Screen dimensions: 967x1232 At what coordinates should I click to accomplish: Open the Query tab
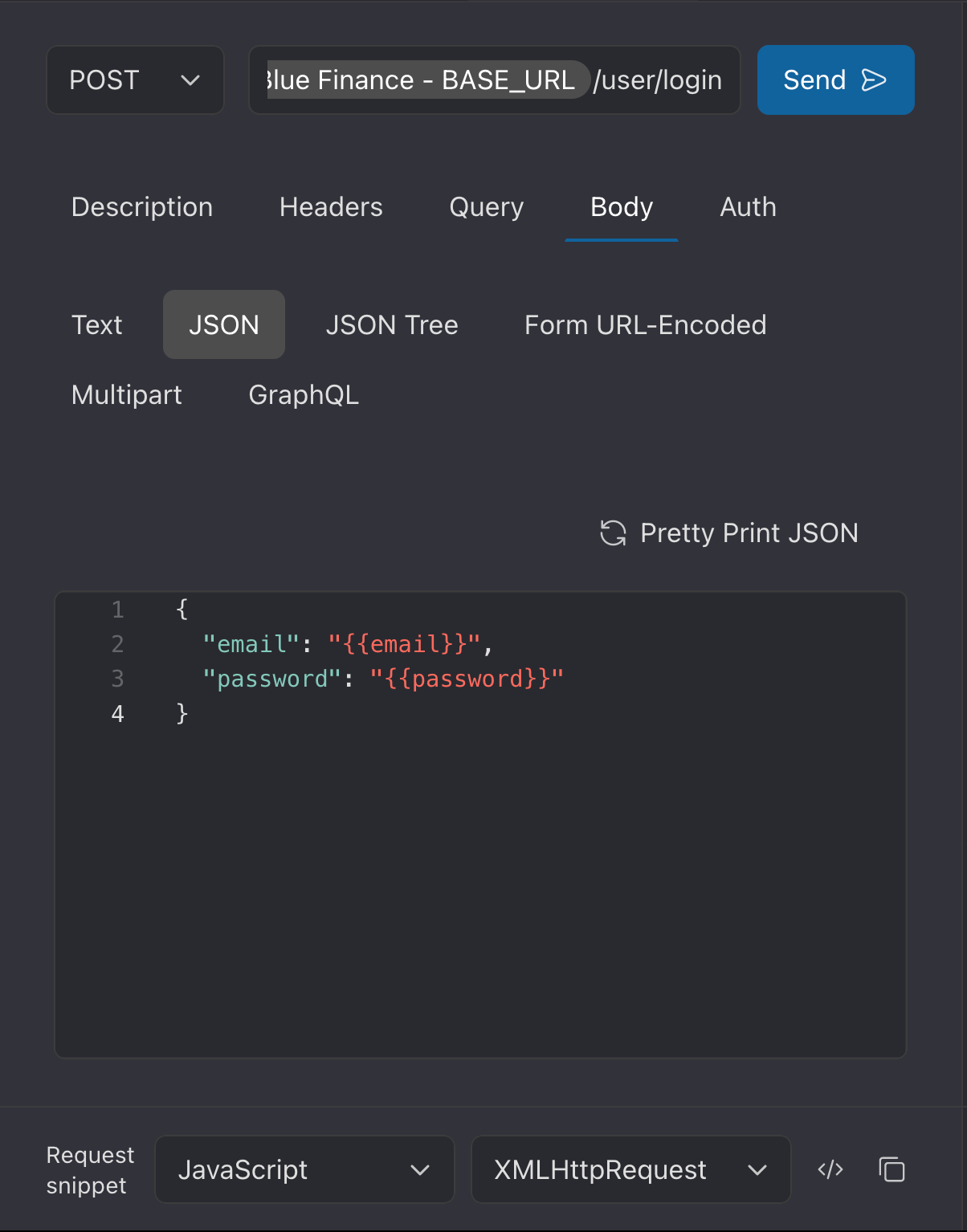pos(486,207)
